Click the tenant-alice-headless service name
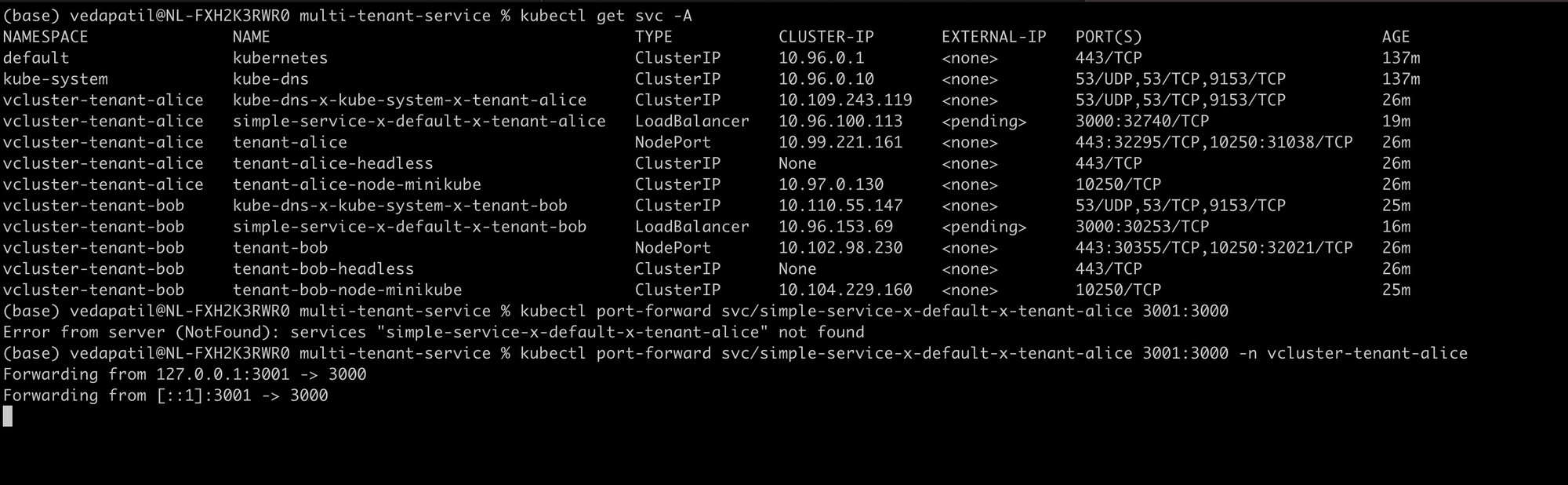1568x485 pixels. [x=332, y=163]
